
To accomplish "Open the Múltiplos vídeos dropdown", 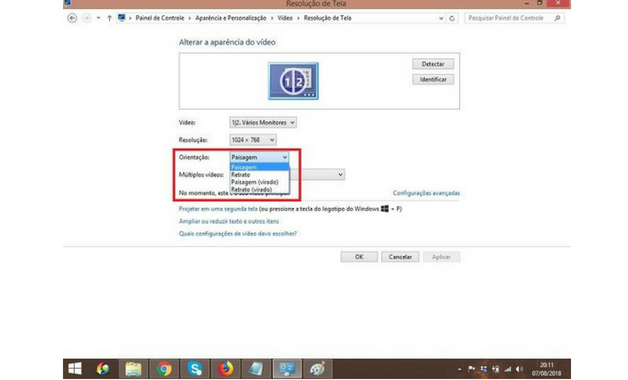I will click(x=316, y=175).
